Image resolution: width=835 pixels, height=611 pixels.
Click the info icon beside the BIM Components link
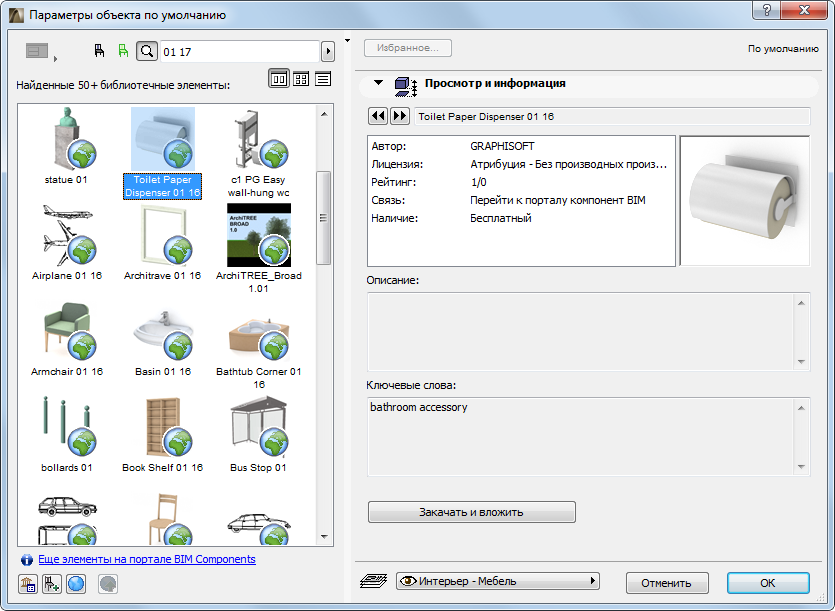click(x=27, y=560)
